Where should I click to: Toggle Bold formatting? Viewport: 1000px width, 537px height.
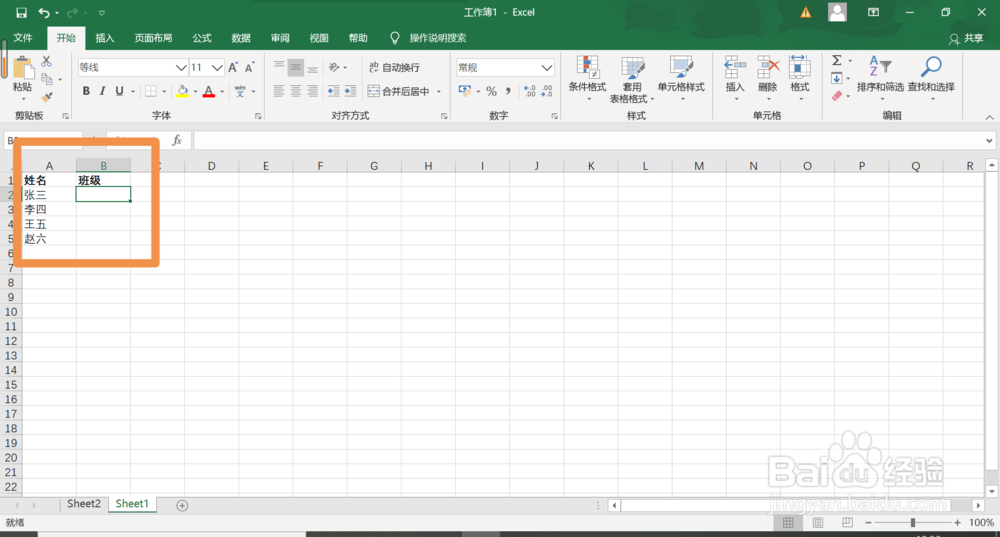click(86, 91)
